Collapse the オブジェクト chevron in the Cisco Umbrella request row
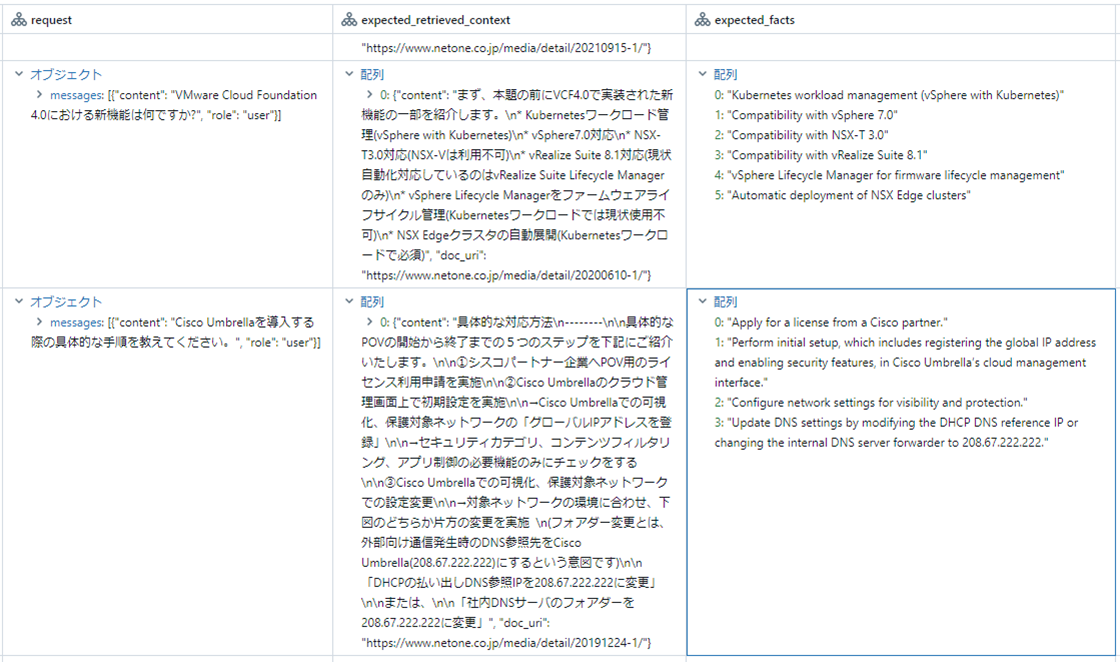1120x662 pixels. (19, 301)
